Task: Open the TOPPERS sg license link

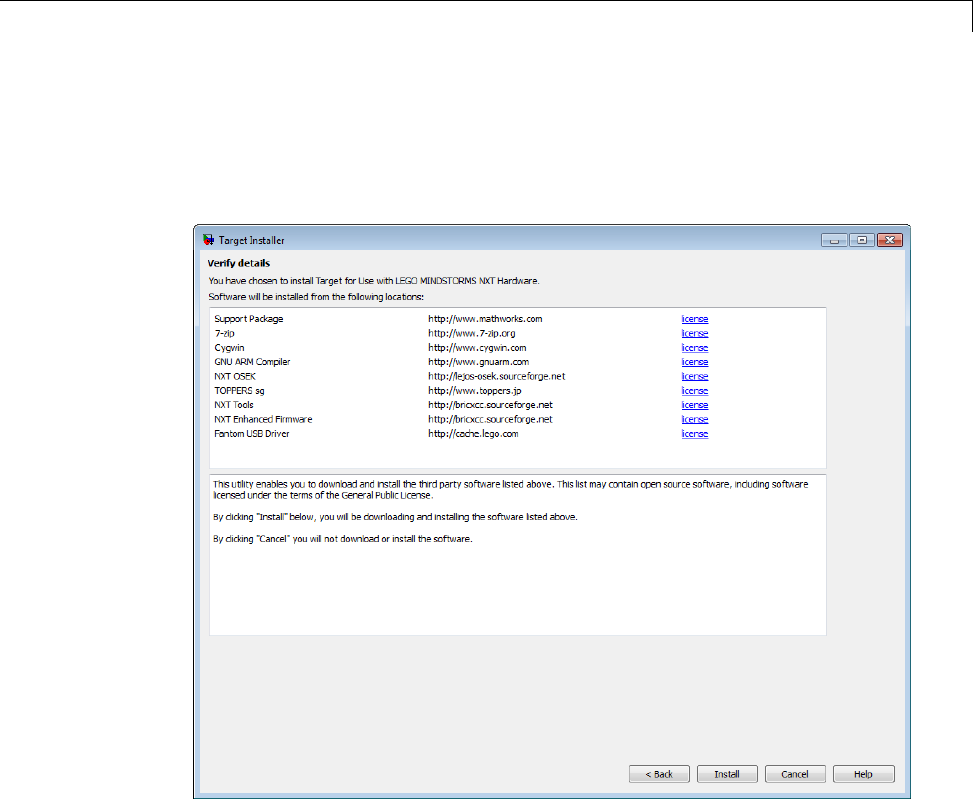Action: tap(694, 391)
